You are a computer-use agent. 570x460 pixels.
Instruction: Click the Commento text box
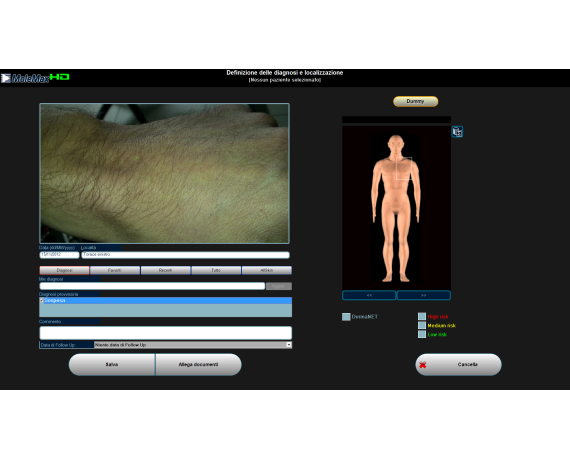pos(165,333)
